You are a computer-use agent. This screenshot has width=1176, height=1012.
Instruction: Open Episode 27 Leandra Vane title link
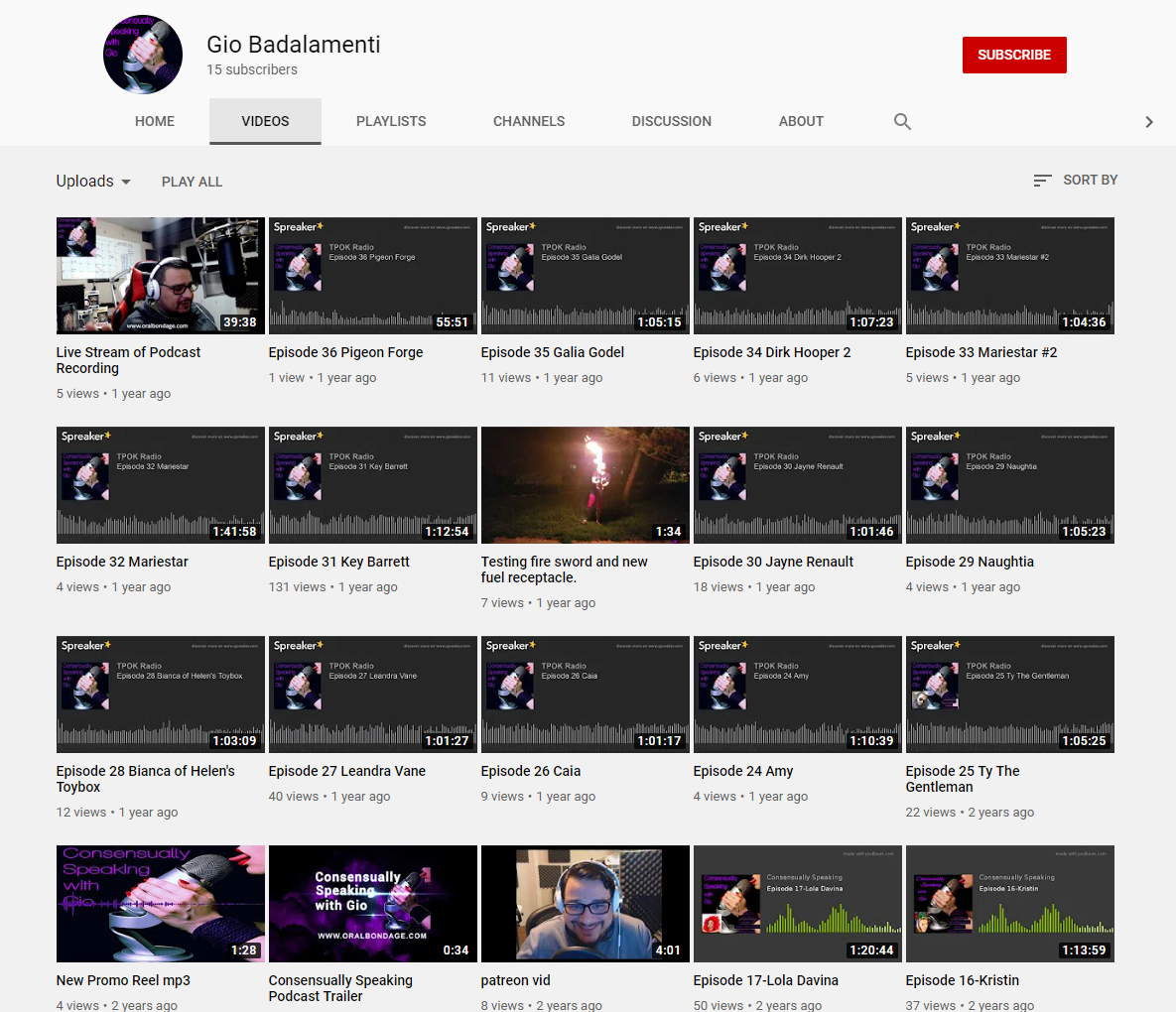pos(346,771)
